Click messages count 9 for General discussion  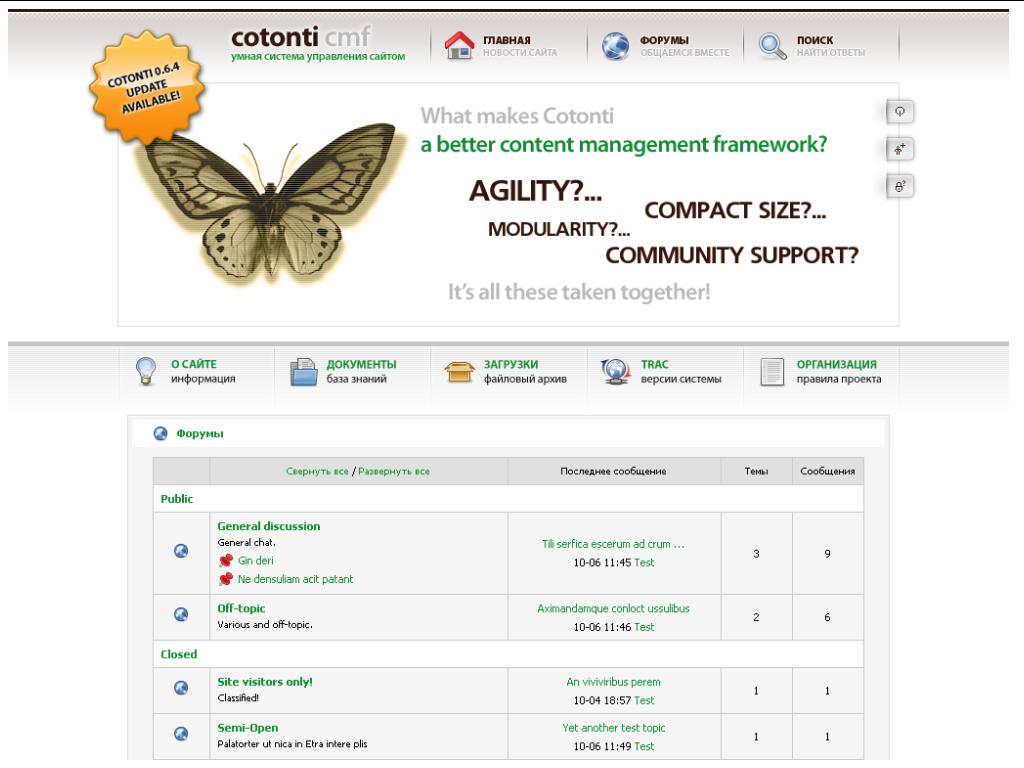point(827,554)
